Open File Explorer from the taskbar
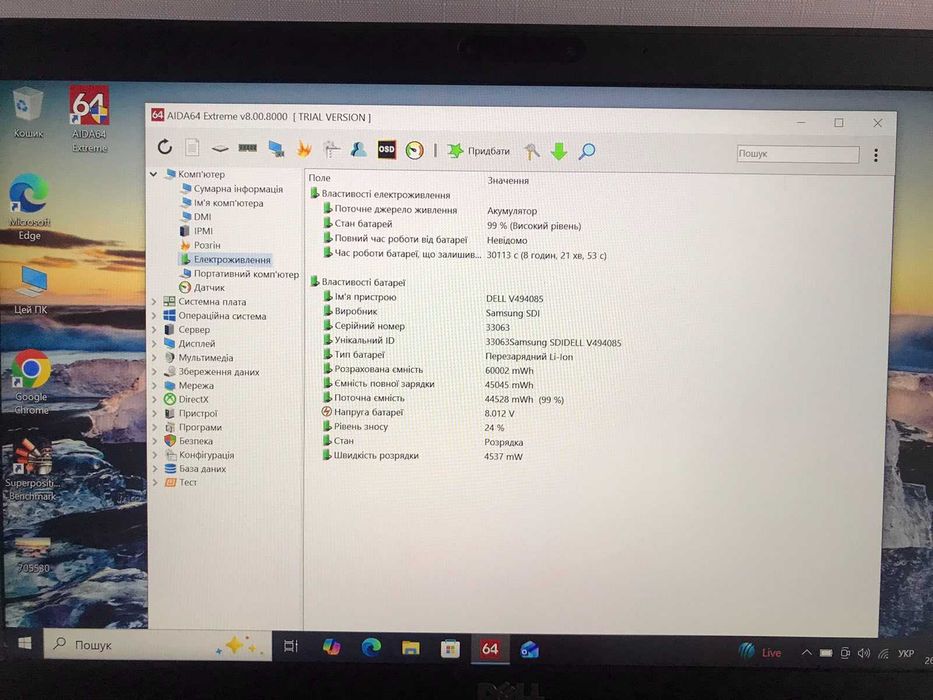The image size is (933, 700). (x=411, y=648)
